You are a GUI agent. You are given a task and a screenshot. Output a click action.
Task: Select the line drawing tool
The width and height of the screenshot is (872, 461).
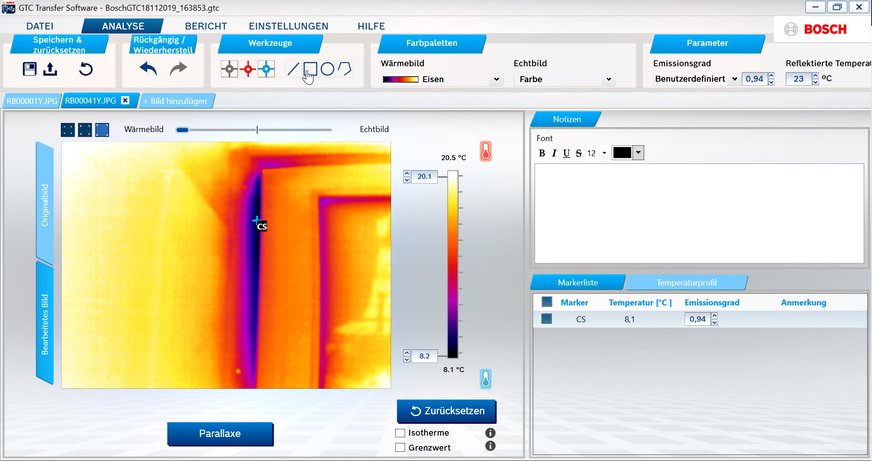(x=293, y=69)
